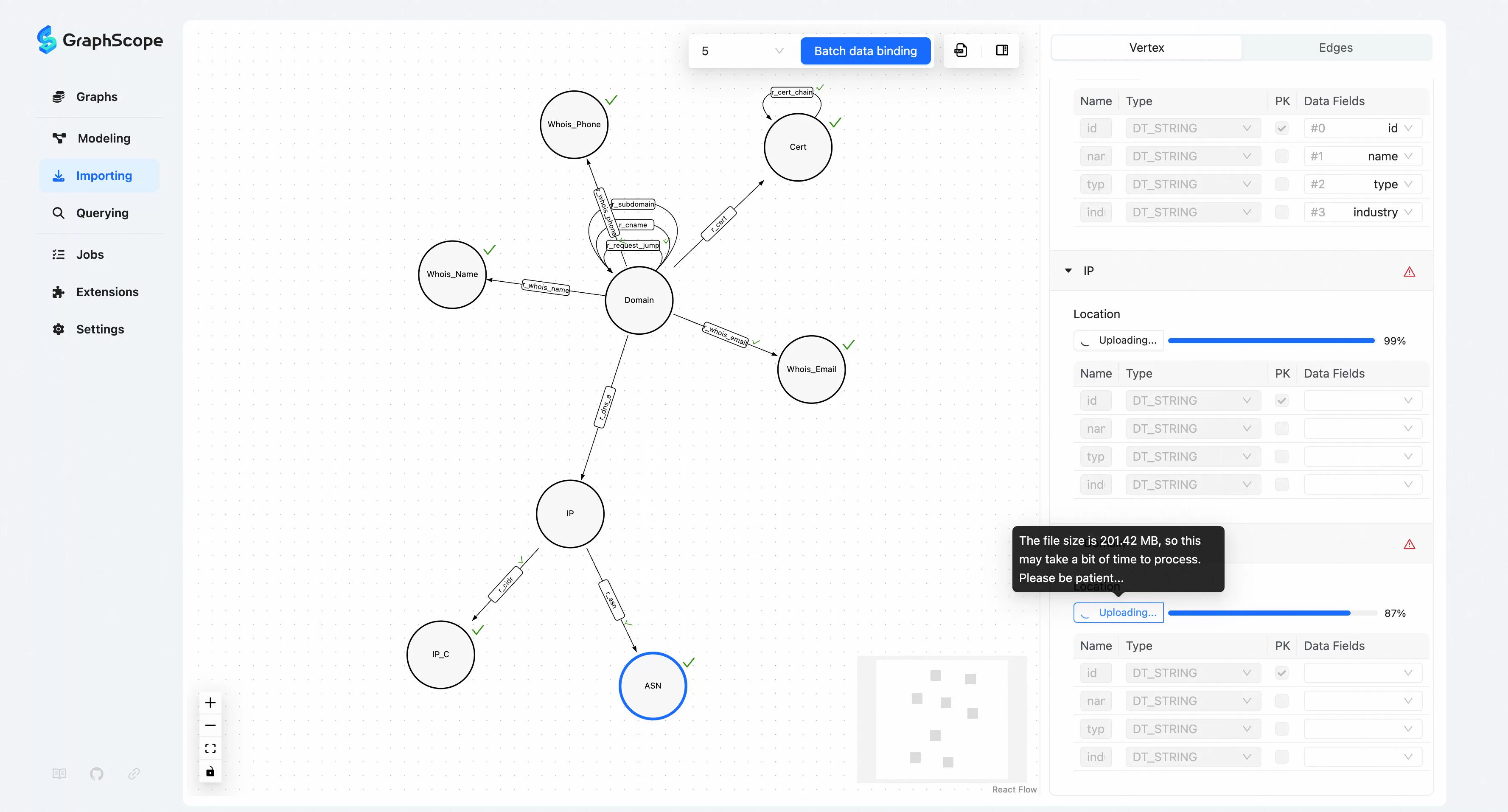Image resolution: width=1508 pixels, height=812 pixels.
Task: Click the Importing download icon
Action: (59, 176)
